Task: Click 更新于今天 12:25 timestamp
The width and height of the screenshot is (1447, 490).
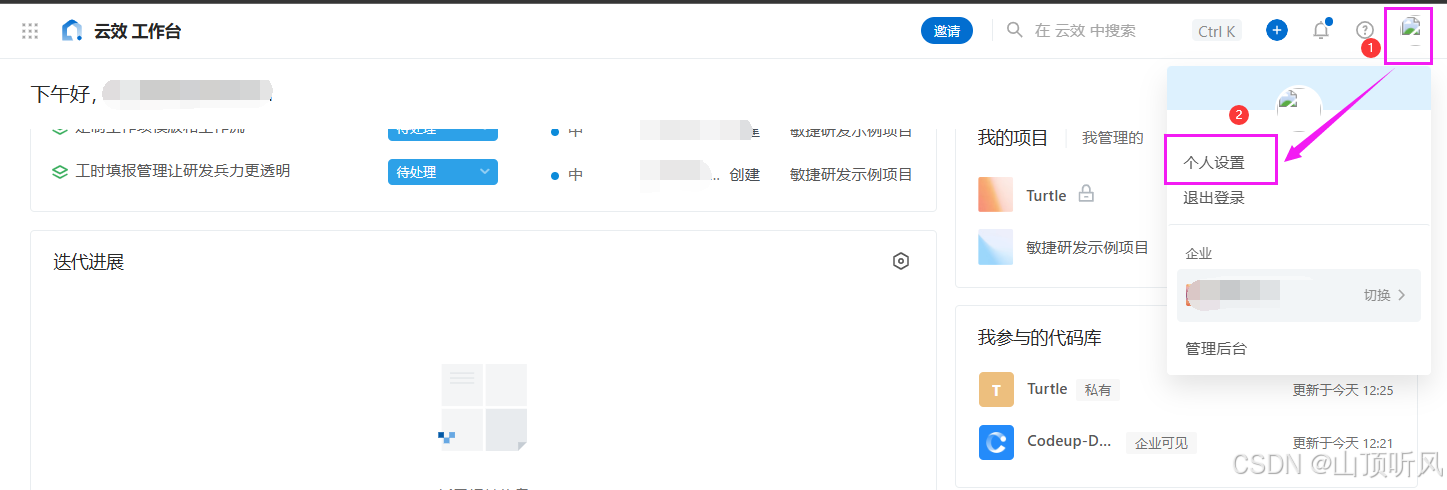Action: [1343, 390]
